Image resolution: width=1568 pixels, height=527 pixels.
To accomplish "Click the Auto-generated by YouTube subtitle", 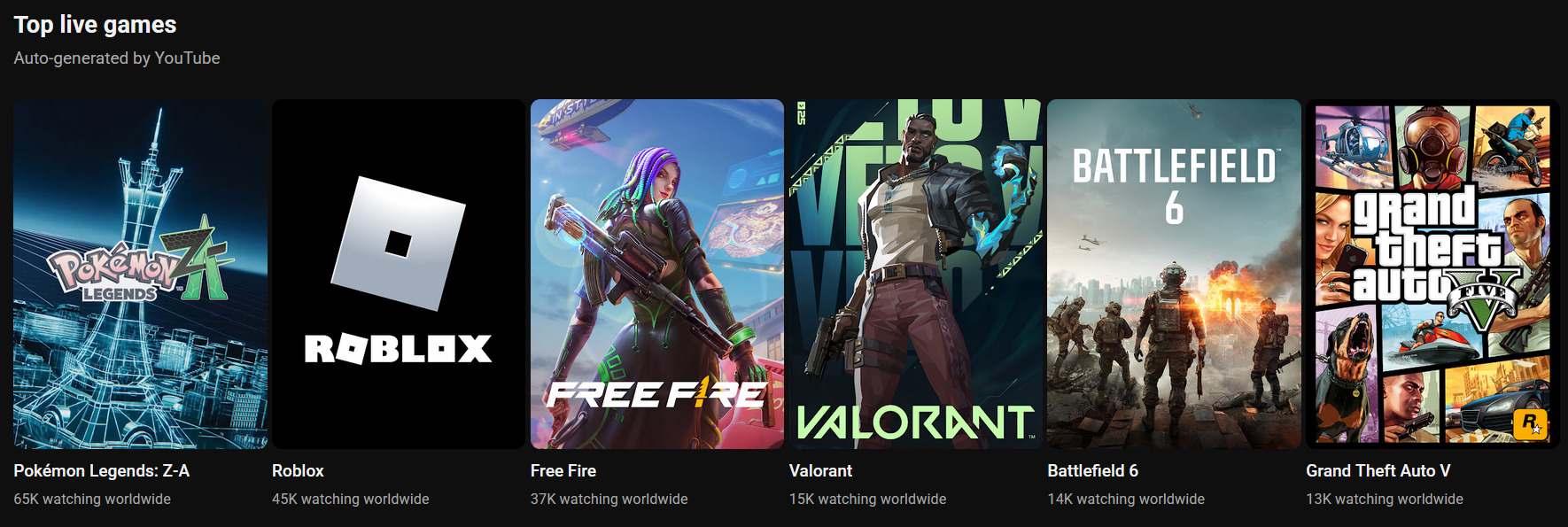I will (x=117, y=58).
